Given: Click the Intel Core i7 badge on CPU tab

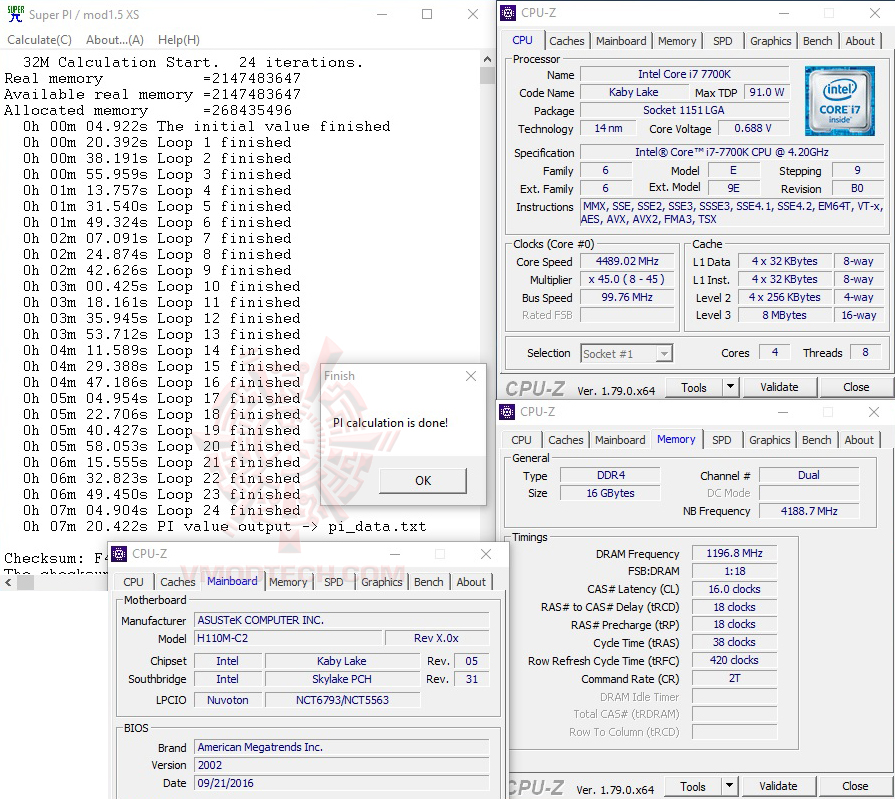Looking at the screenshot, I should coord(840,100).
